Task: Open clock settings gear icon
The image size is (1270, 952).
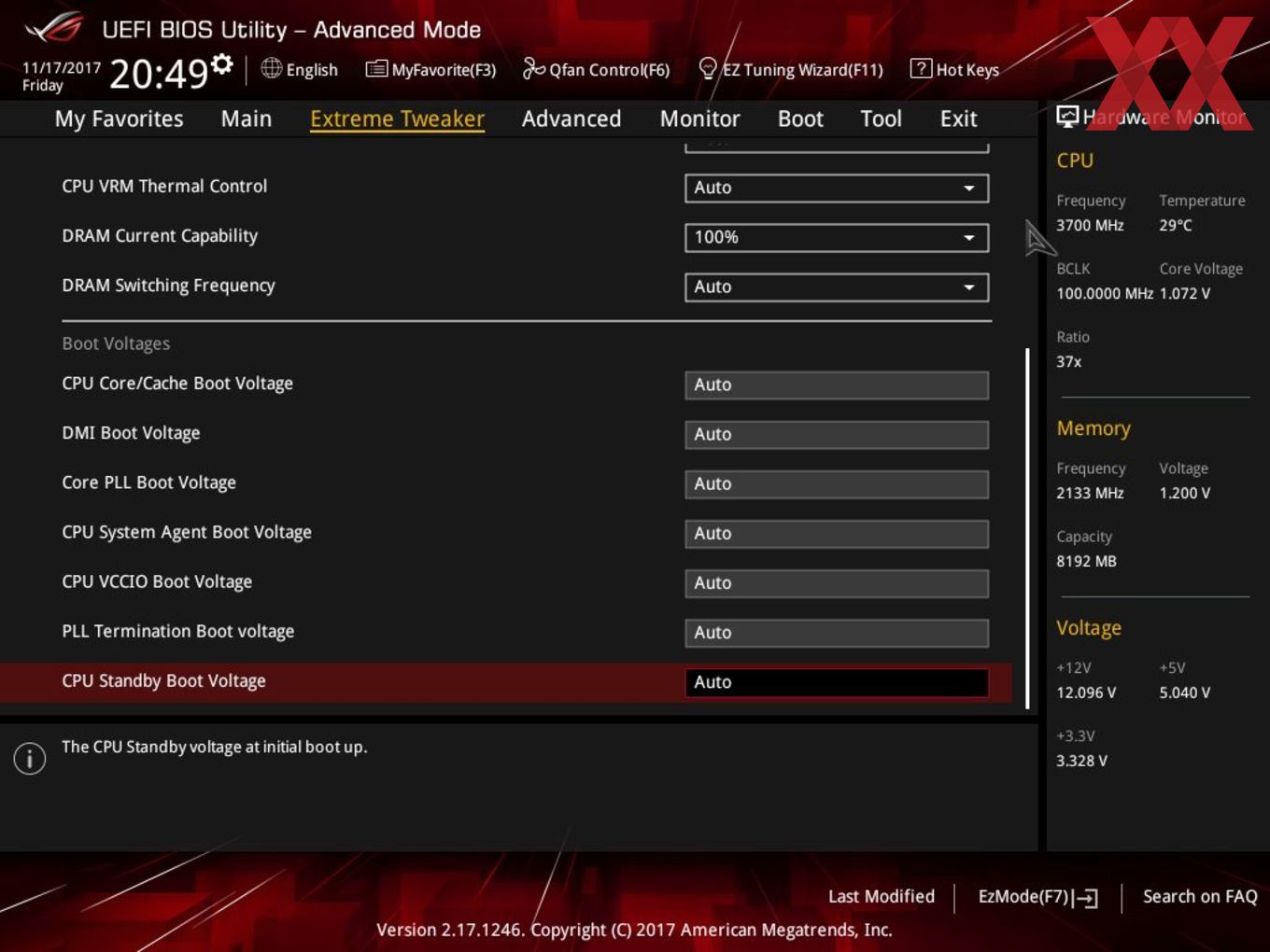Action: pos(222,63)
